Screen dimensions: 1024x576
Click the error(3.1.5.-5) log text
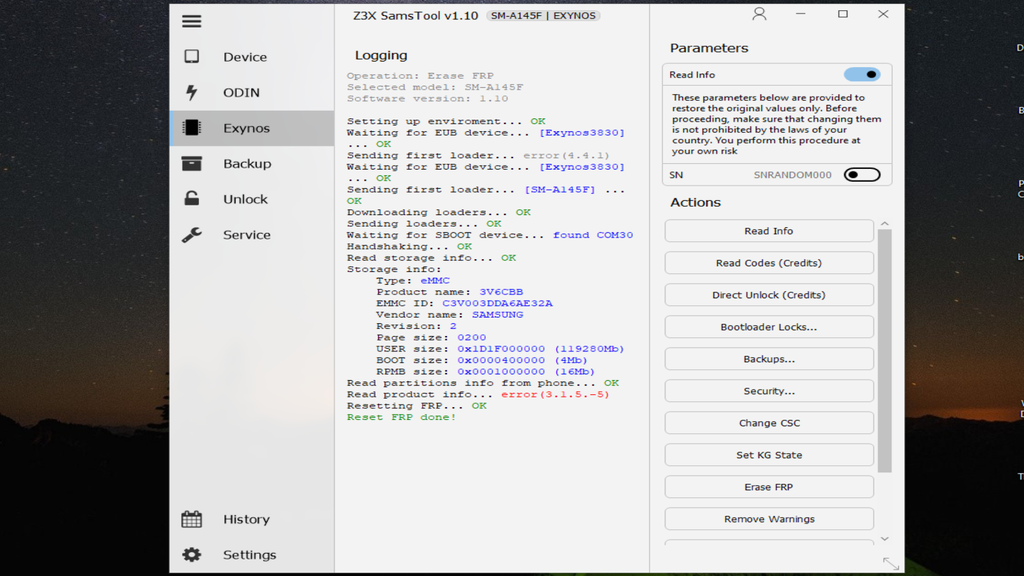555,394
